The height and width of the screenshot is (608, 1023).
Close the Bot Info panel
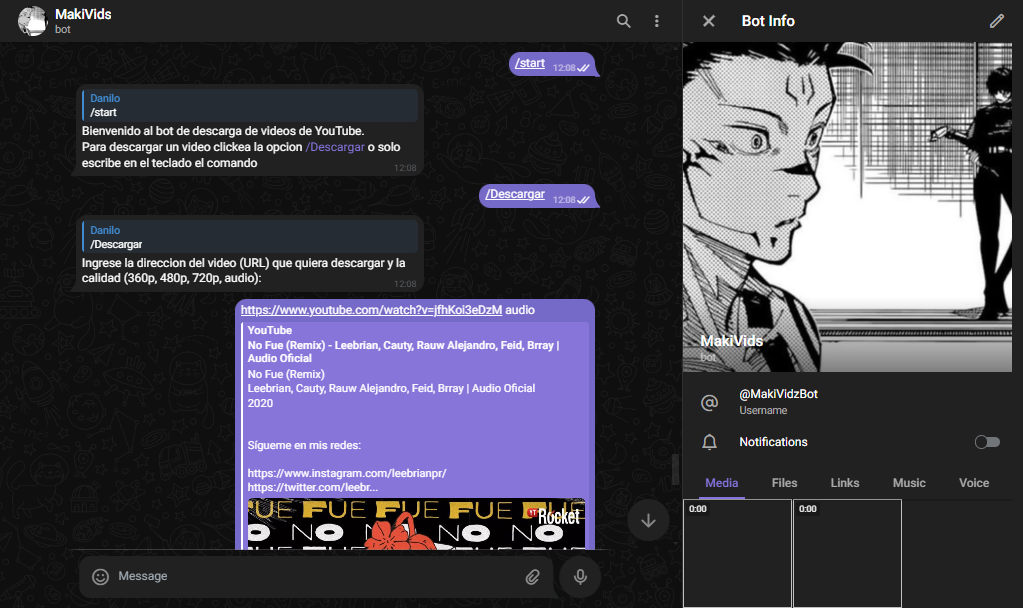[709, 21]
